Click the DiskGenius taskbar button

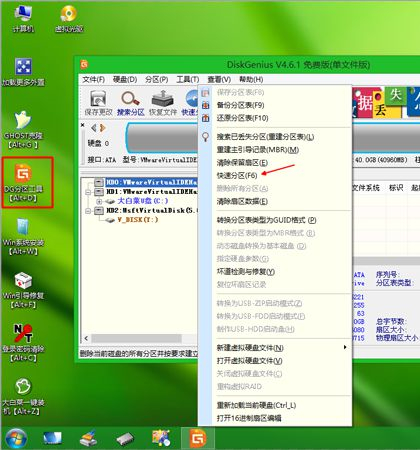(x=198, y=438)
